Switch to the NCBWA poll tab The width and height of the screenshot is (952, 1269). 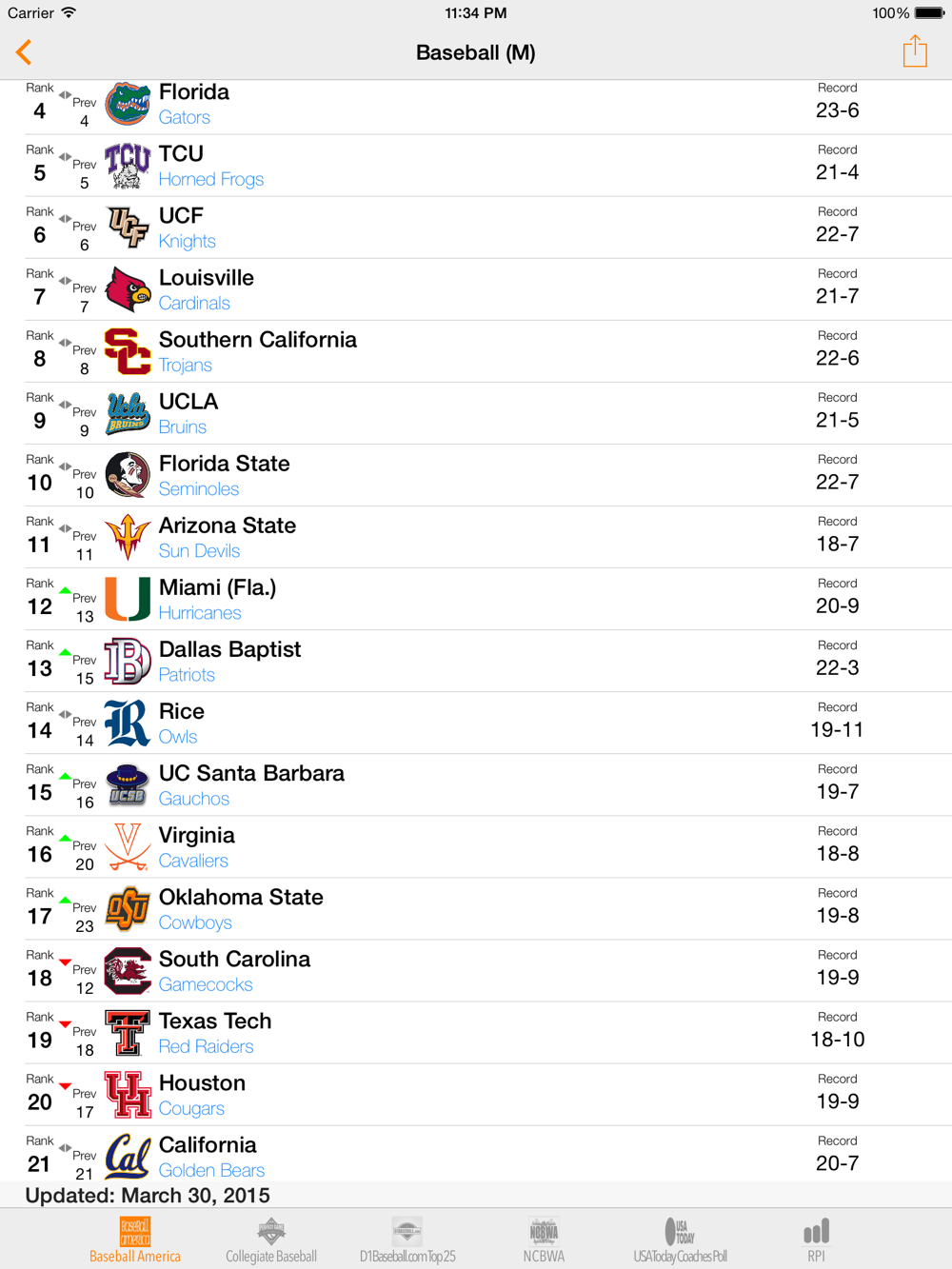(544, 1239)
